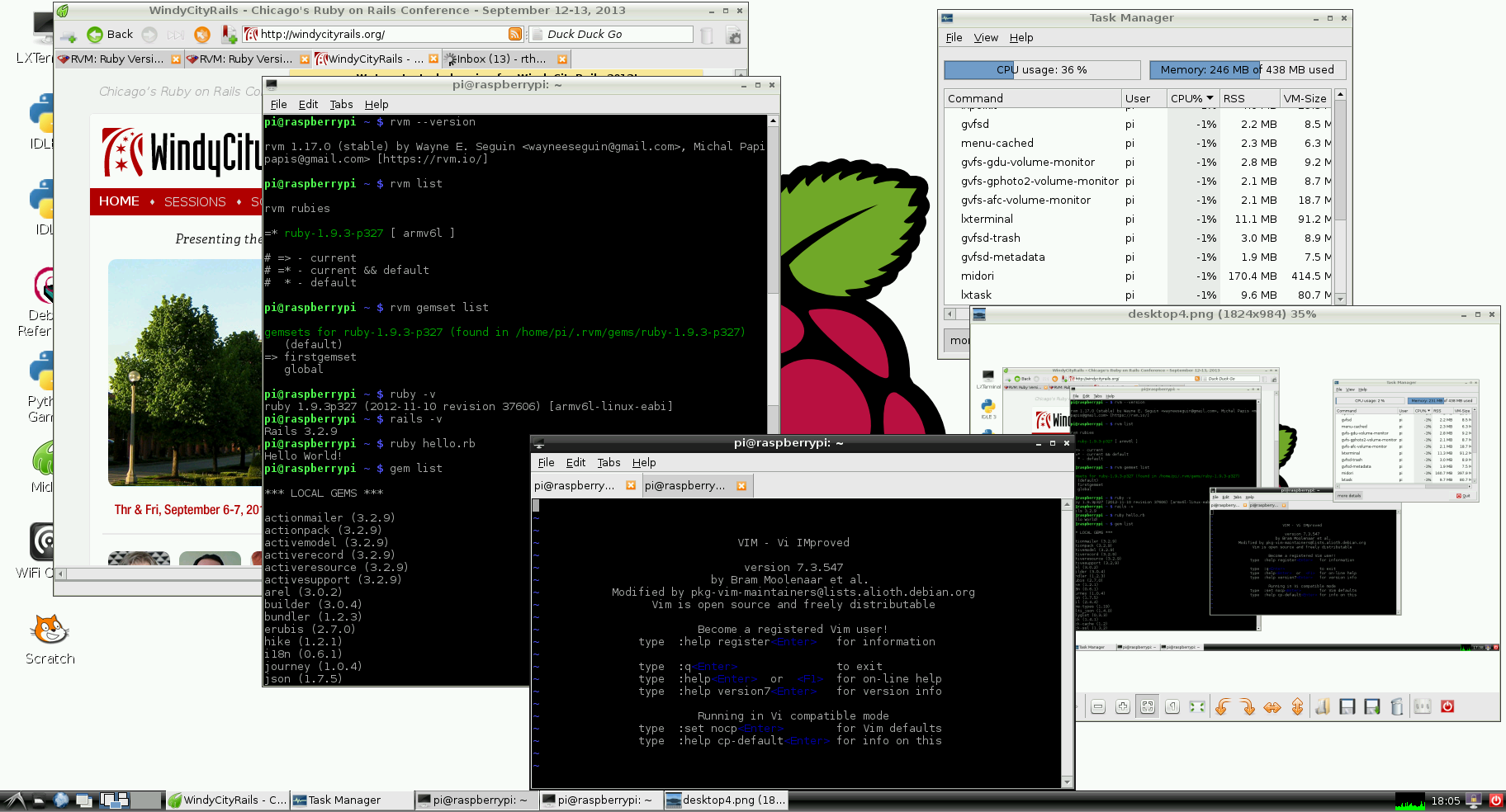Go Back in the Midori browser
Image resolution: width=1506 pixels, height=812 pixels.
pyautogui.click(x=110, y=35)
